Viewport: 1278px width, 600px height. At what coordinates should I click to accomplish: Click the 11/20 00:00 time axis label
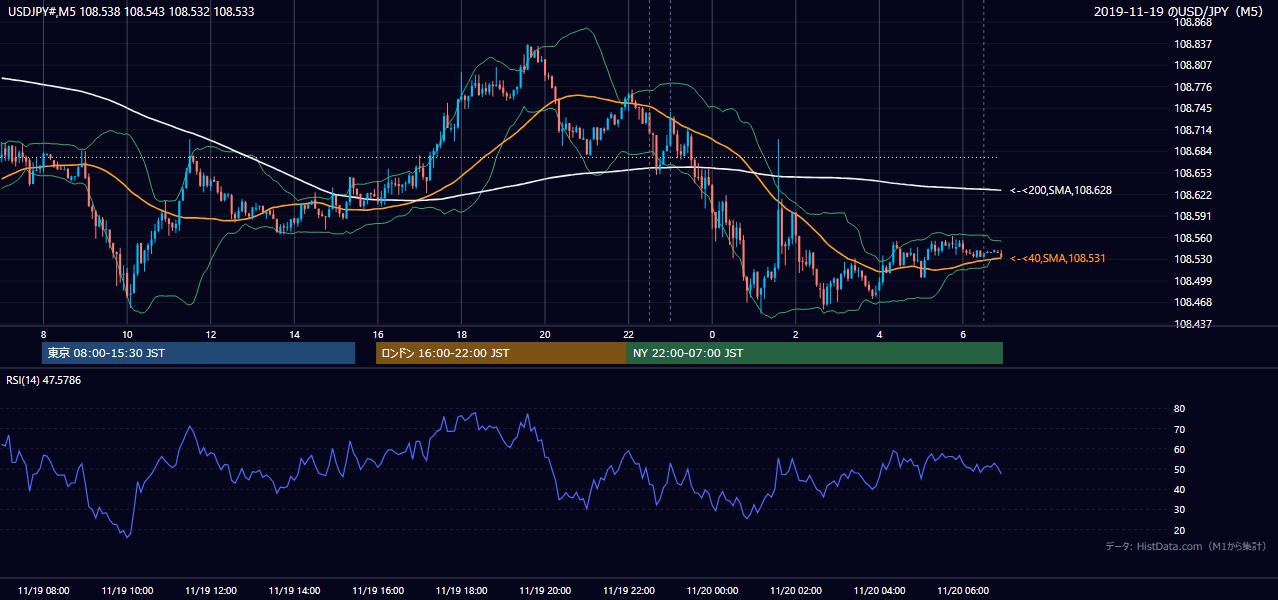(x=713, y=591)
